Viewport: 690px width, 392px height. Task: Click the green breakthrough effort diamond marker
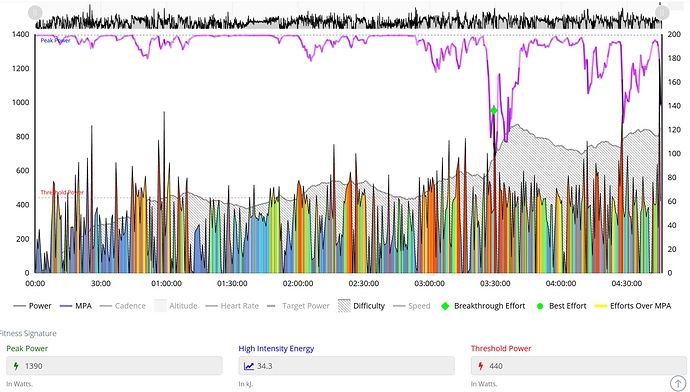tap(494, 110)
